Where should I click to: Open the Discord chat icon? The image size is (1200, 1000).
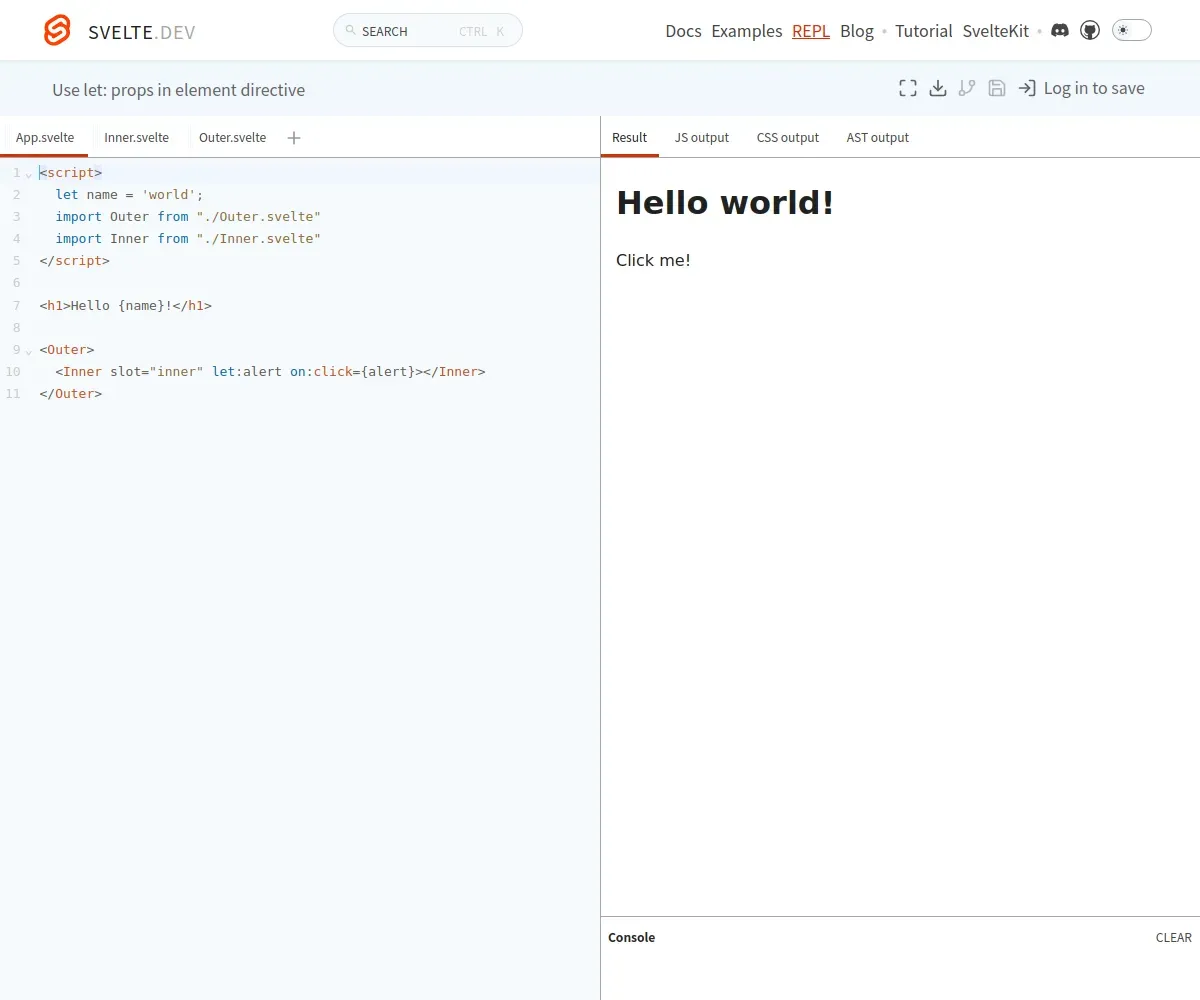pos(1060,31)
